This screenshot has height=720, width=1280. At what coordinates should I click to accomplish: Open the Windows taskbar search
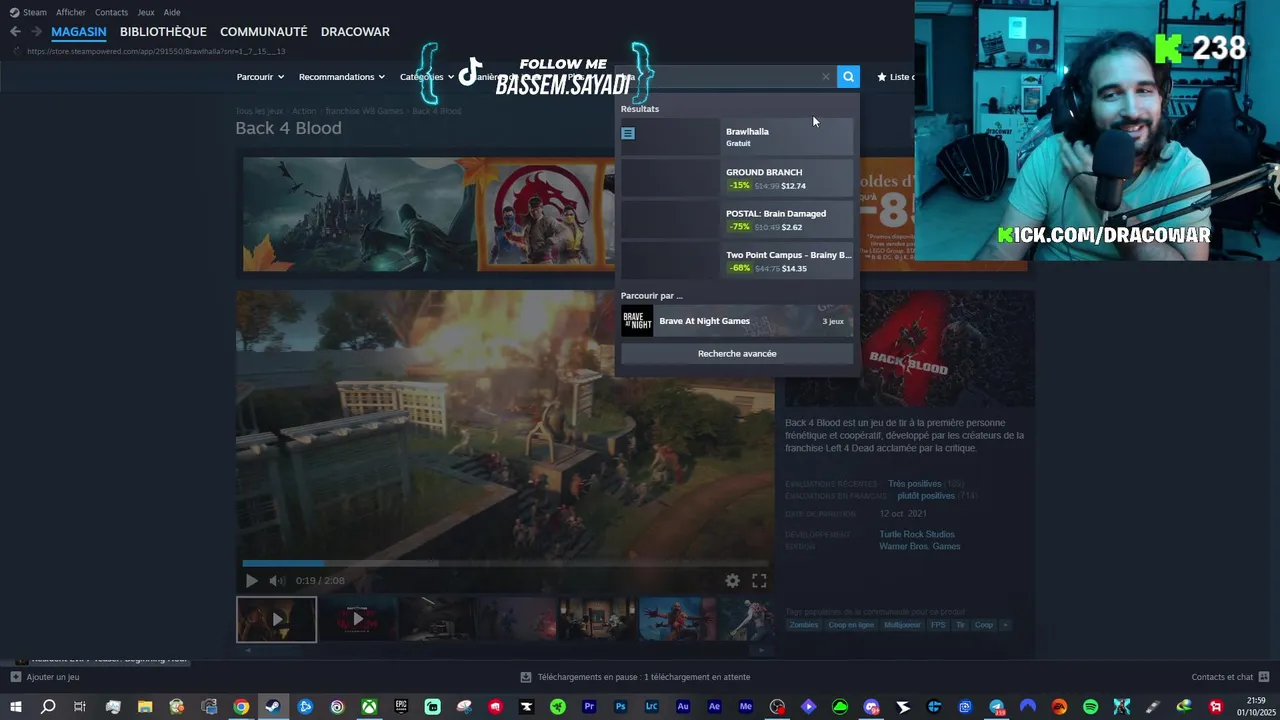[x=48, y=707]
